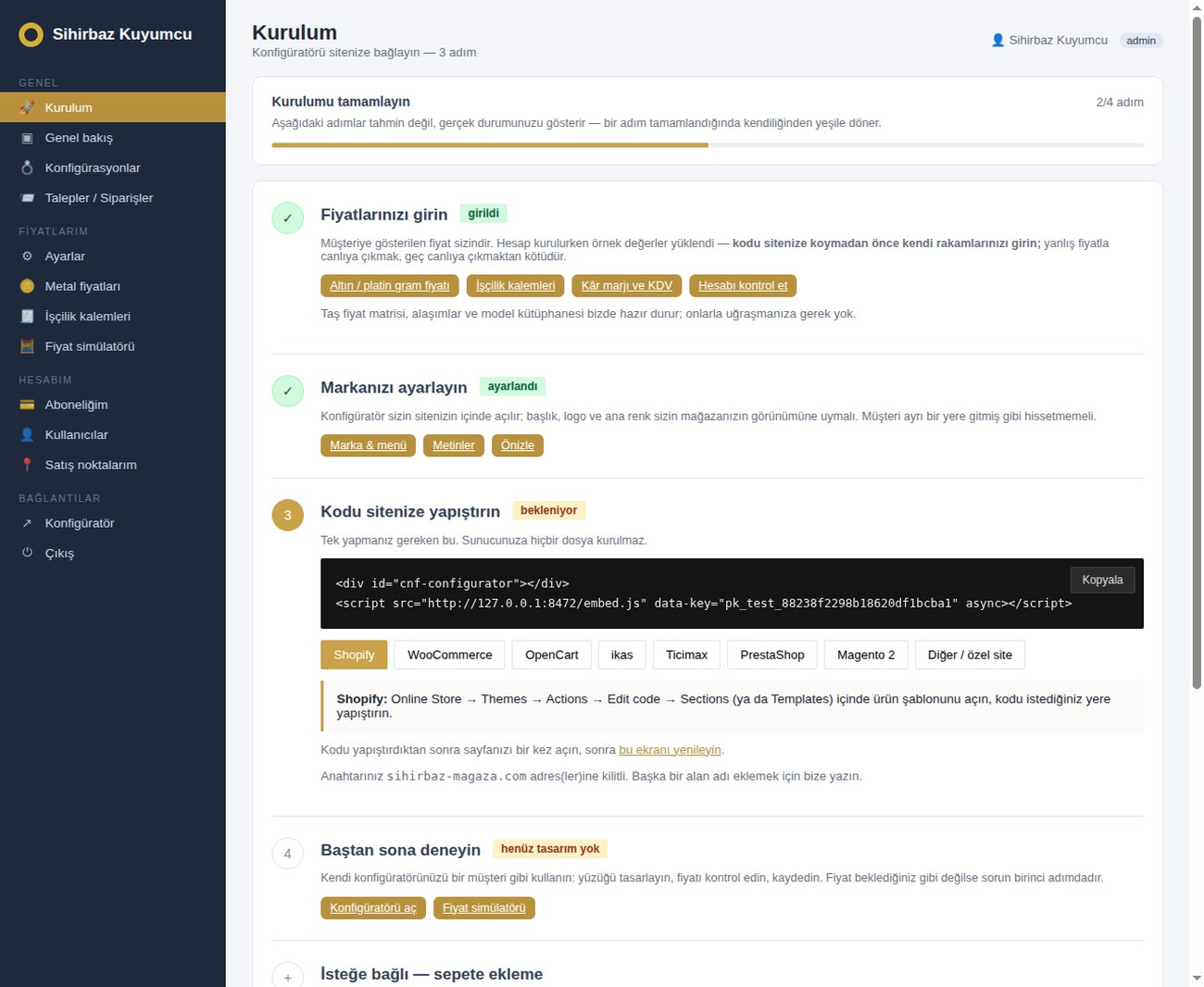Click the sihirbaz-magaza.com domain text
Viewport: 1204px width, 987px height.
tap(457, 776)
